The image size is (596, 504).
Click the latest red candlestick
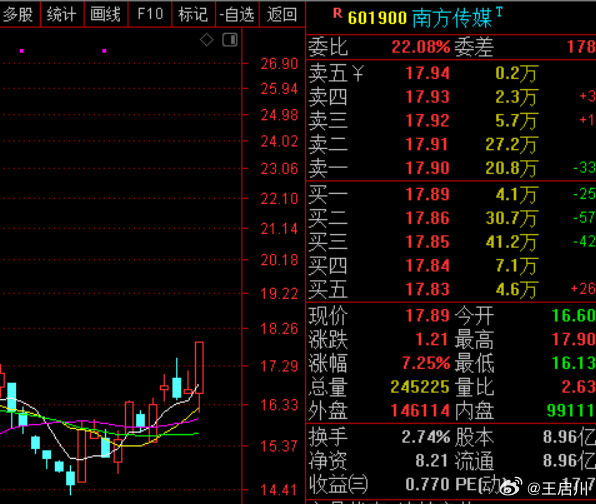point(199,367)
